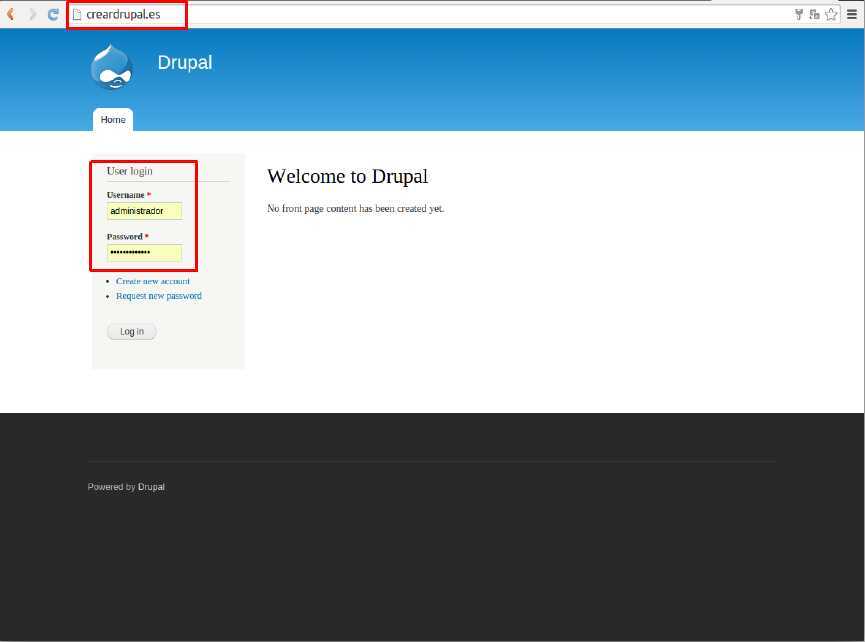This screenshot has height=642, width=865.
Task: Click the Drupal link in the footer
Action: pos(151,487)
